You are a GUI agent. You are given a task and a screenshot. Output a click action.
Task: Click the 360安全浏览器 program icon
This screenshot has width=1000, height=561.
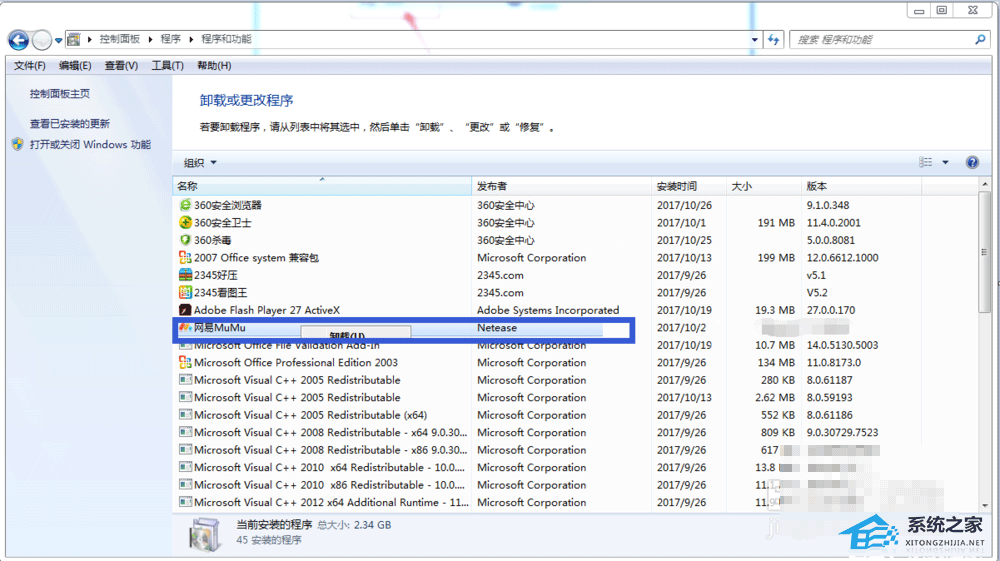[x=185, y=205]
